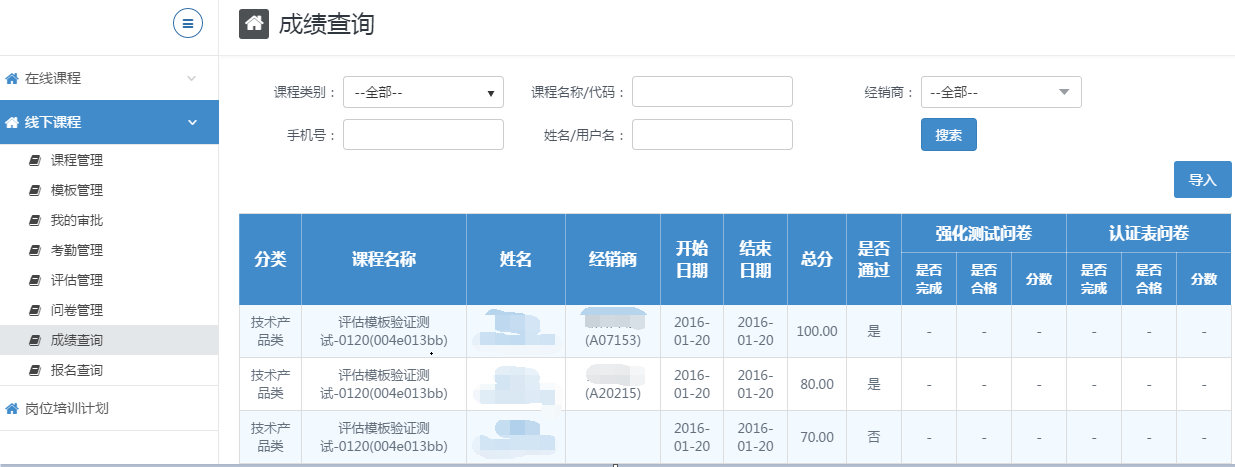Click the 导入 button

click(x=1202, y=180)
